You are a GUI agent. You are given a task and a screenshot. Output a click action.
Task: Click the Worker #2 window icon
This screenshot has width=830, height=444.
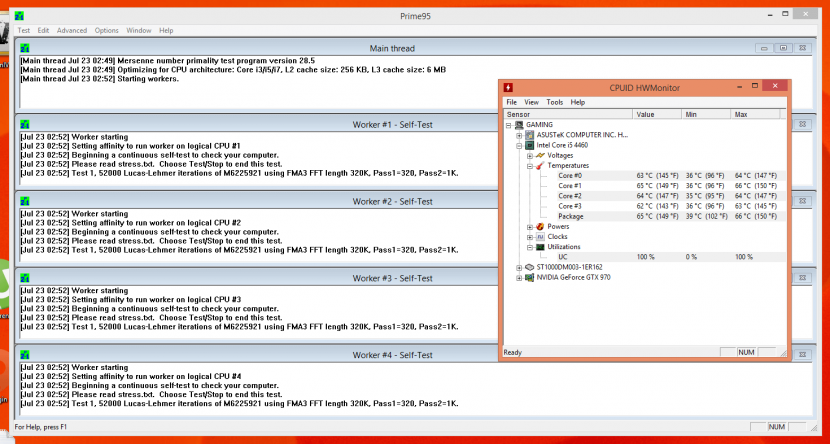pyautogui.click(x=24, y=202)
